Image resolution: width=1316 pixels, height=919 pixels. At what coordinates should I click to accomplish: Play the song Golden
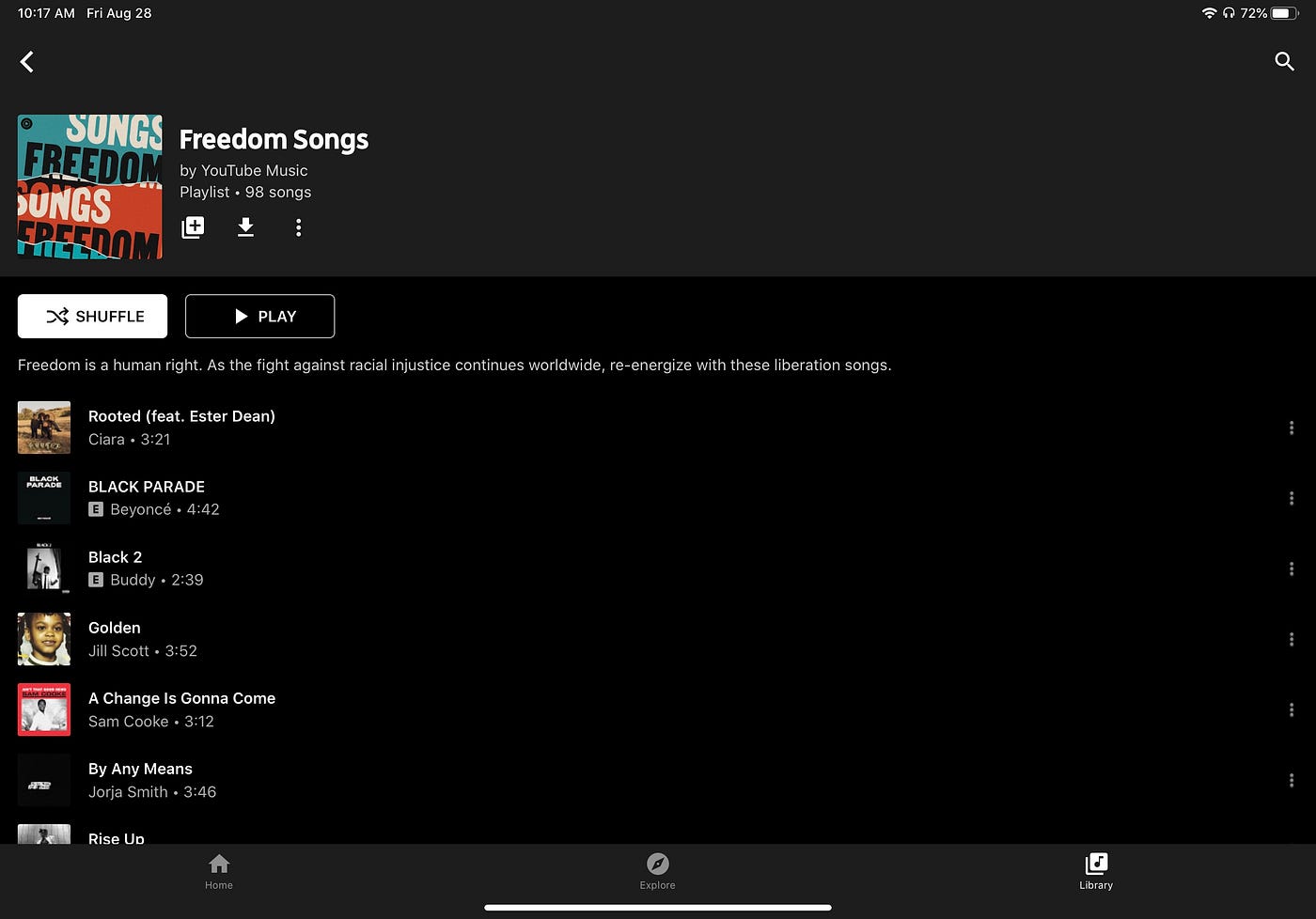coord(115,628)
